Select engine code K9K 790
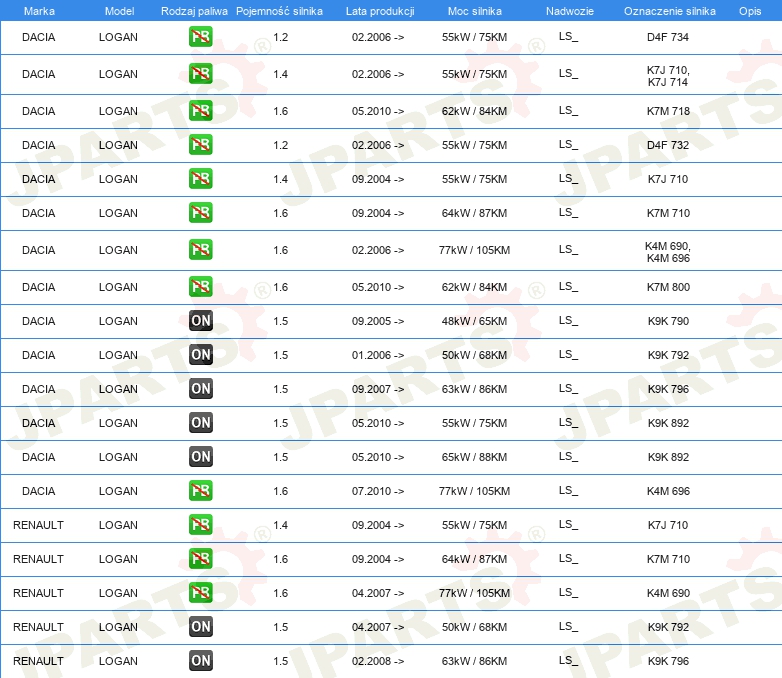 [668, 321]
